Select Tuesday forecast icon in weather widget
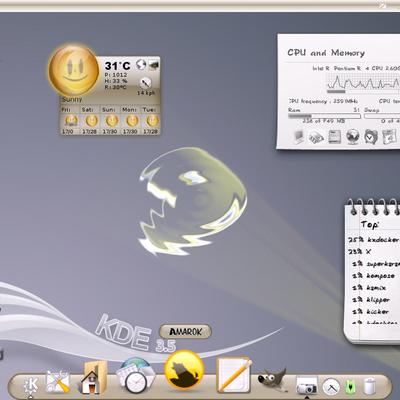 pyautogui.click(x=152, y=121)
